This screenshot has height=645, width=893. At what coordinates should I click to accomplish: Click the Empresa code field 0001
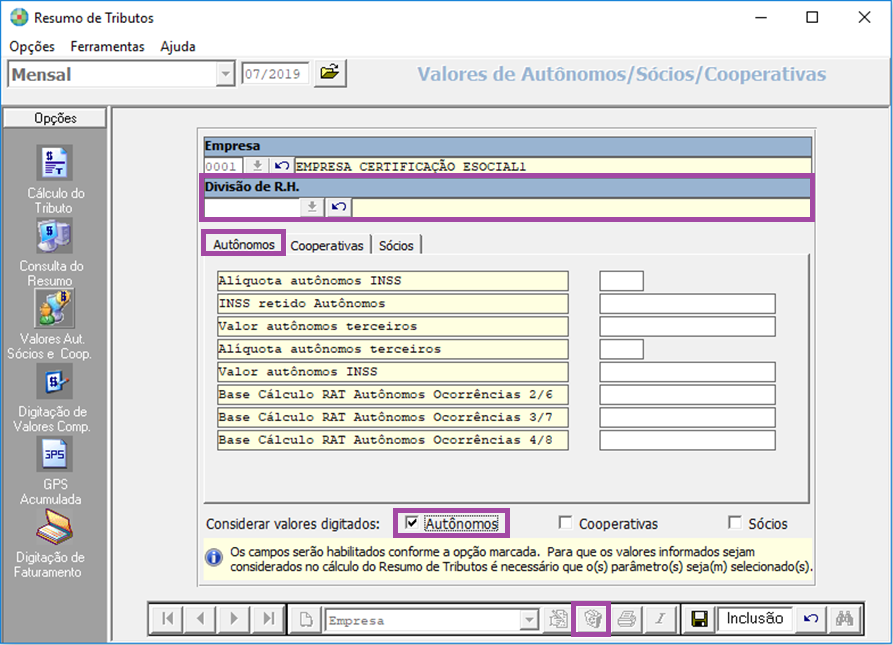223,166
